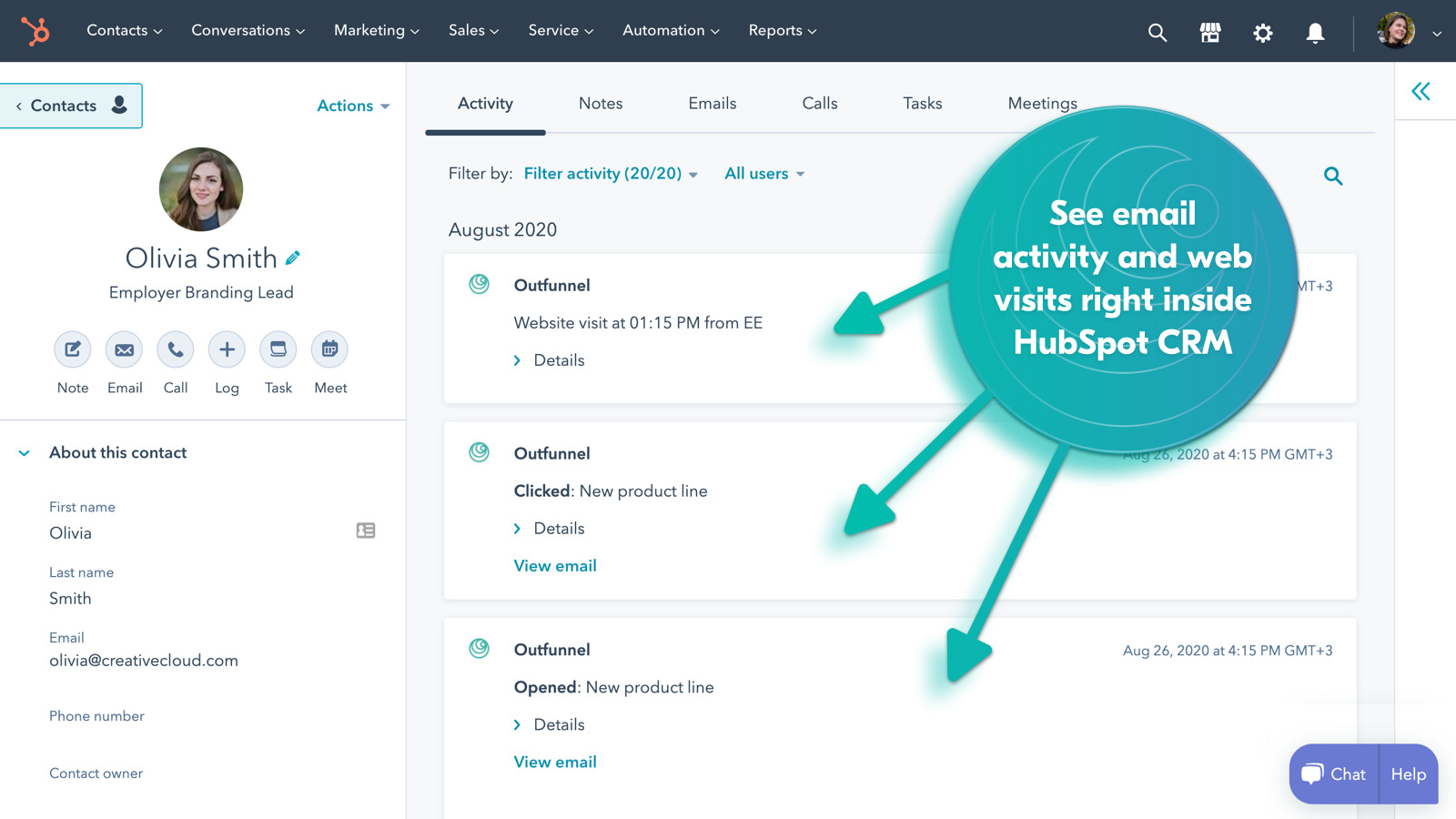Open the Automation navigation menu
This screenshot has height=819, width=1456.
(671, 30)
